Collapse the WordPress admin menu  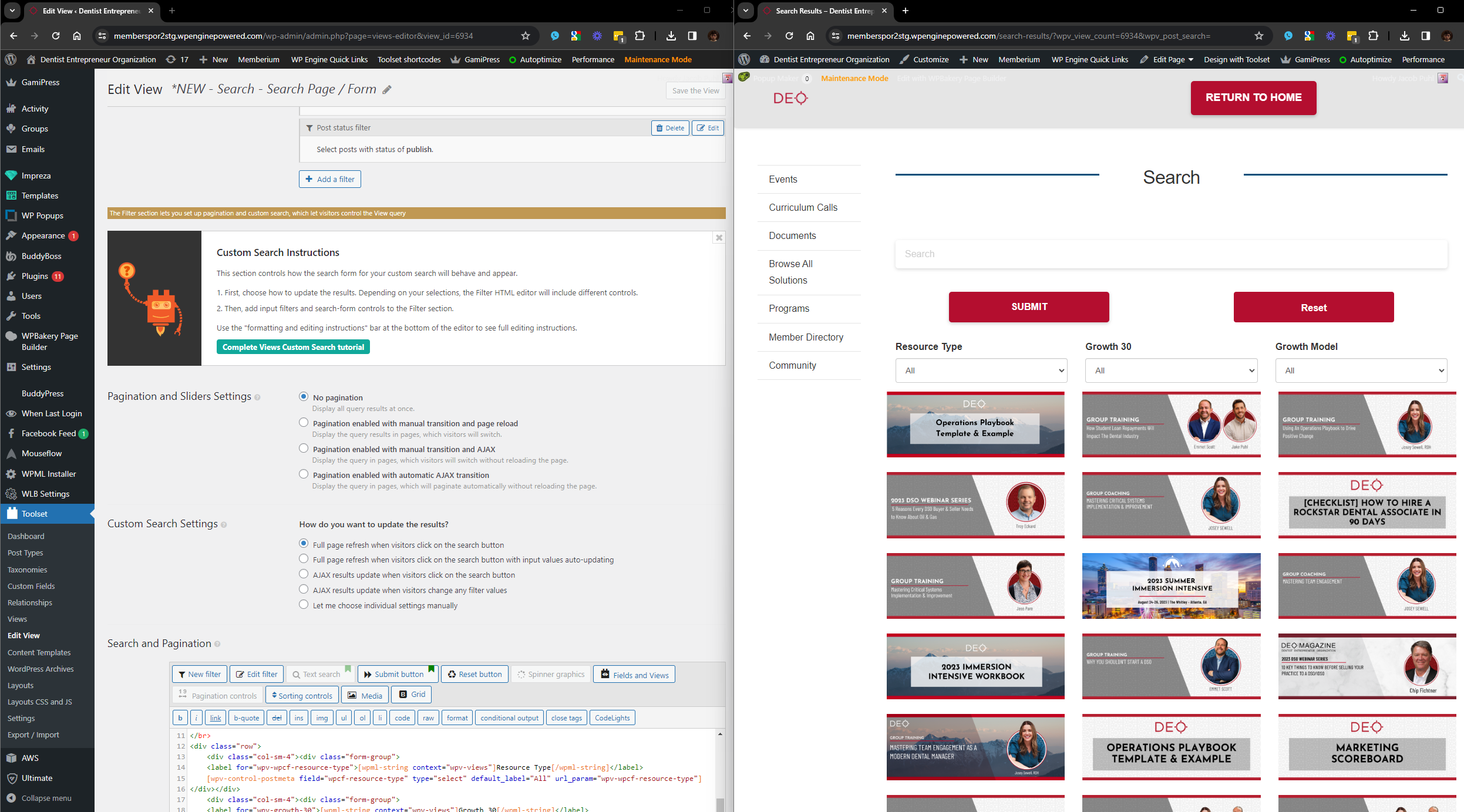(47, 798)
